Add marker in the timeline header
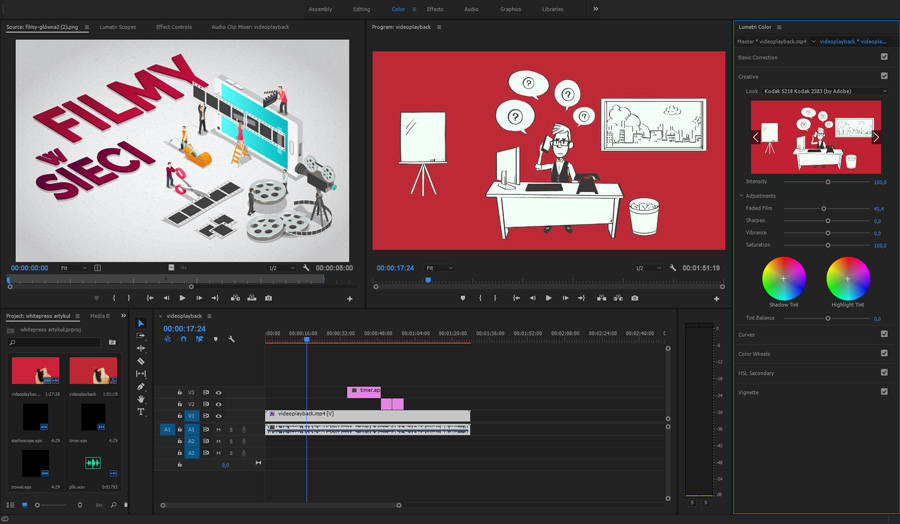This screenshot has width=900, height=524. tap(216, 339)
